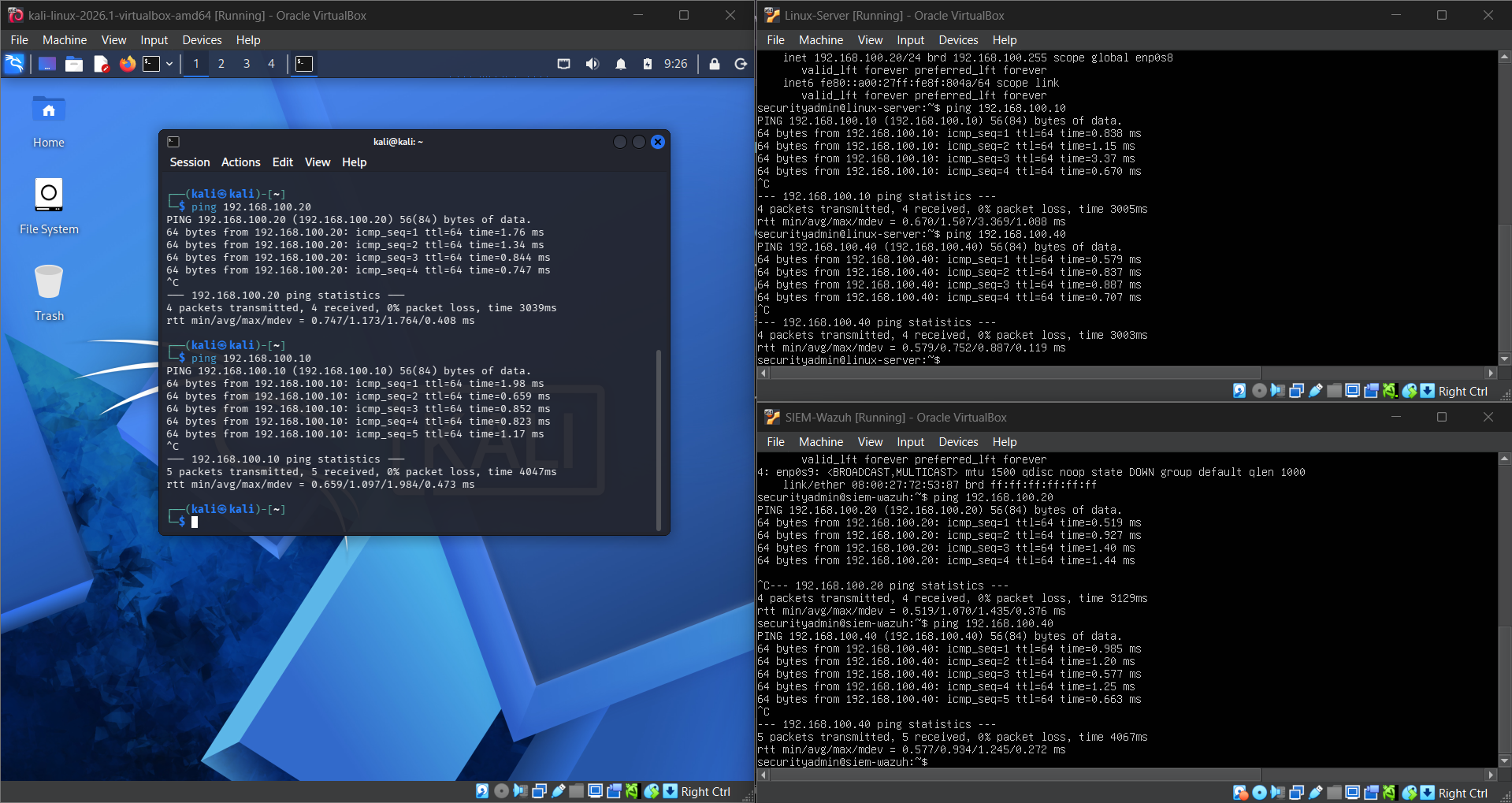Image resolution: width=1512 pixels, height=803 pixels.
Task: Click the 9:26 clock in Kali panel
Action: 675,64
